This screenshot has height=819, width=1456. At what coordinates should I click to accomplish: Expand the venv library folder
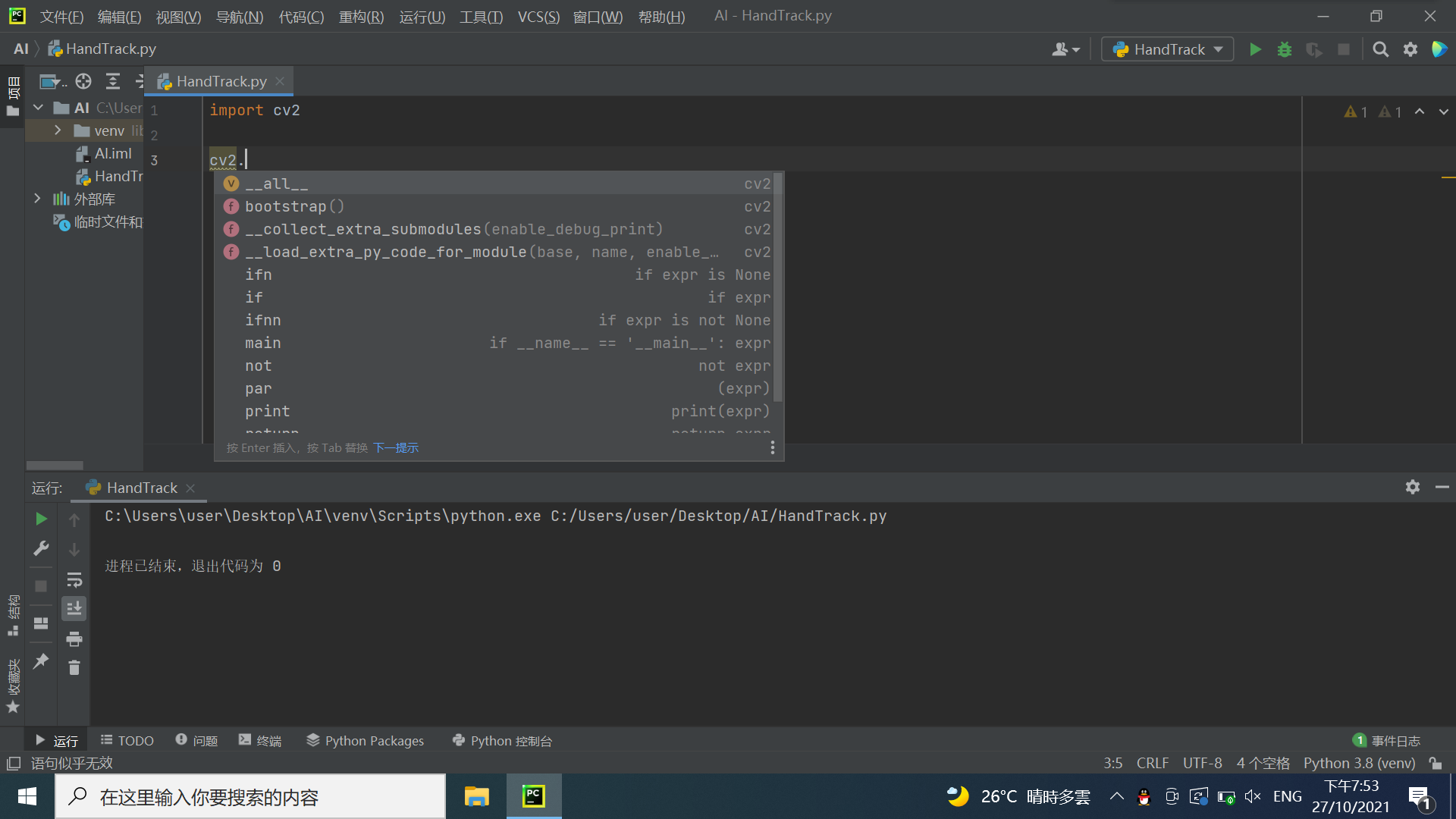[57, 130]
